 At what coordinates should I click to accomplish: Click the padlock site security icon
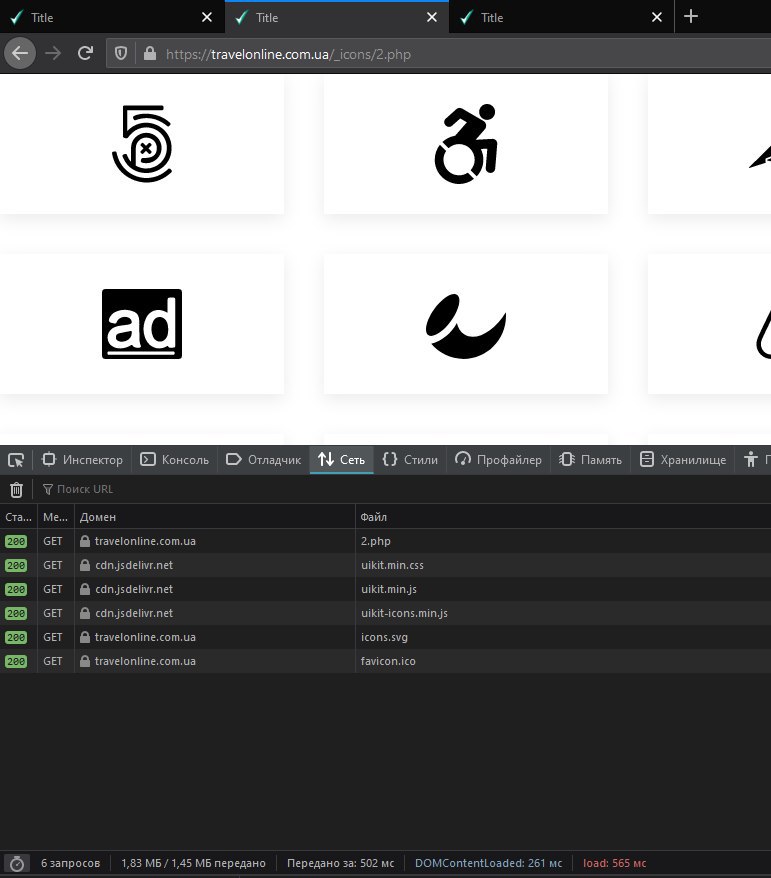pyautogui.click(x=149, y=54)
